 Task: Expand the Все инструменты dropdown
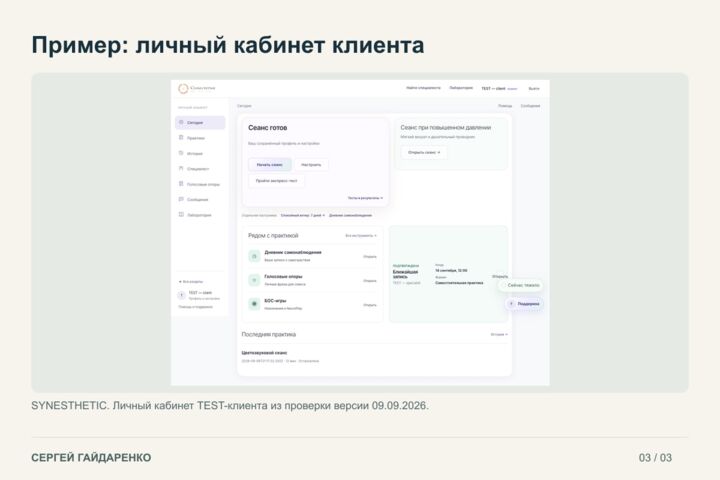[x=361, y=236]
